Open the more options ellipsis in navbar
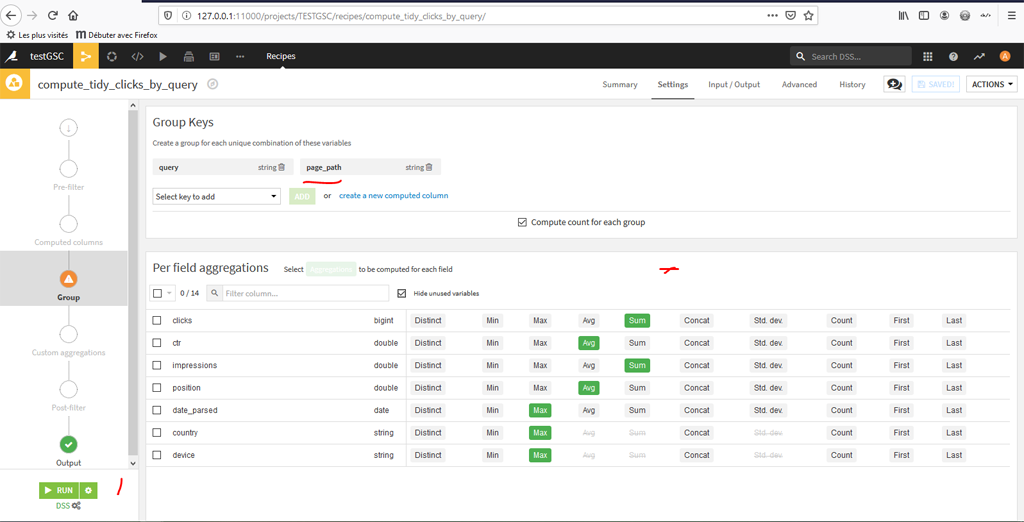 coord(240,57)
